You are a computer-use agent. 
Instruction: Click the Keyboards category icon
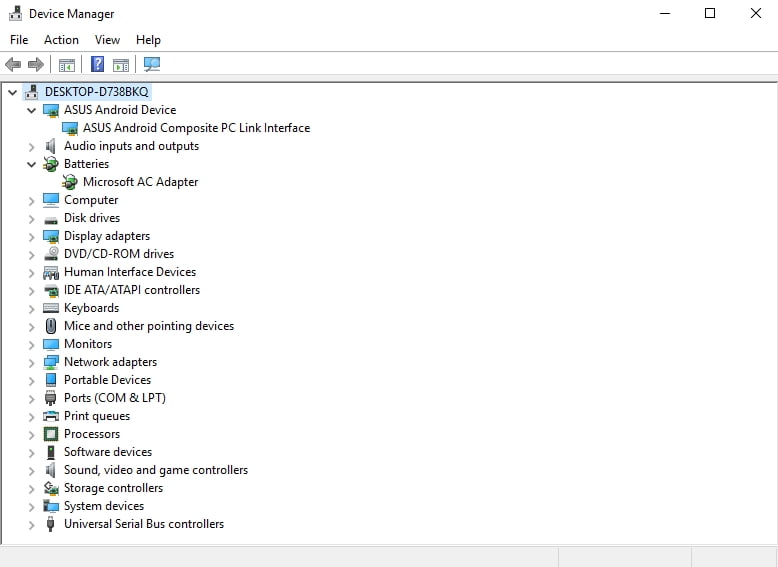pyautogui.click(x=51, y=308)
